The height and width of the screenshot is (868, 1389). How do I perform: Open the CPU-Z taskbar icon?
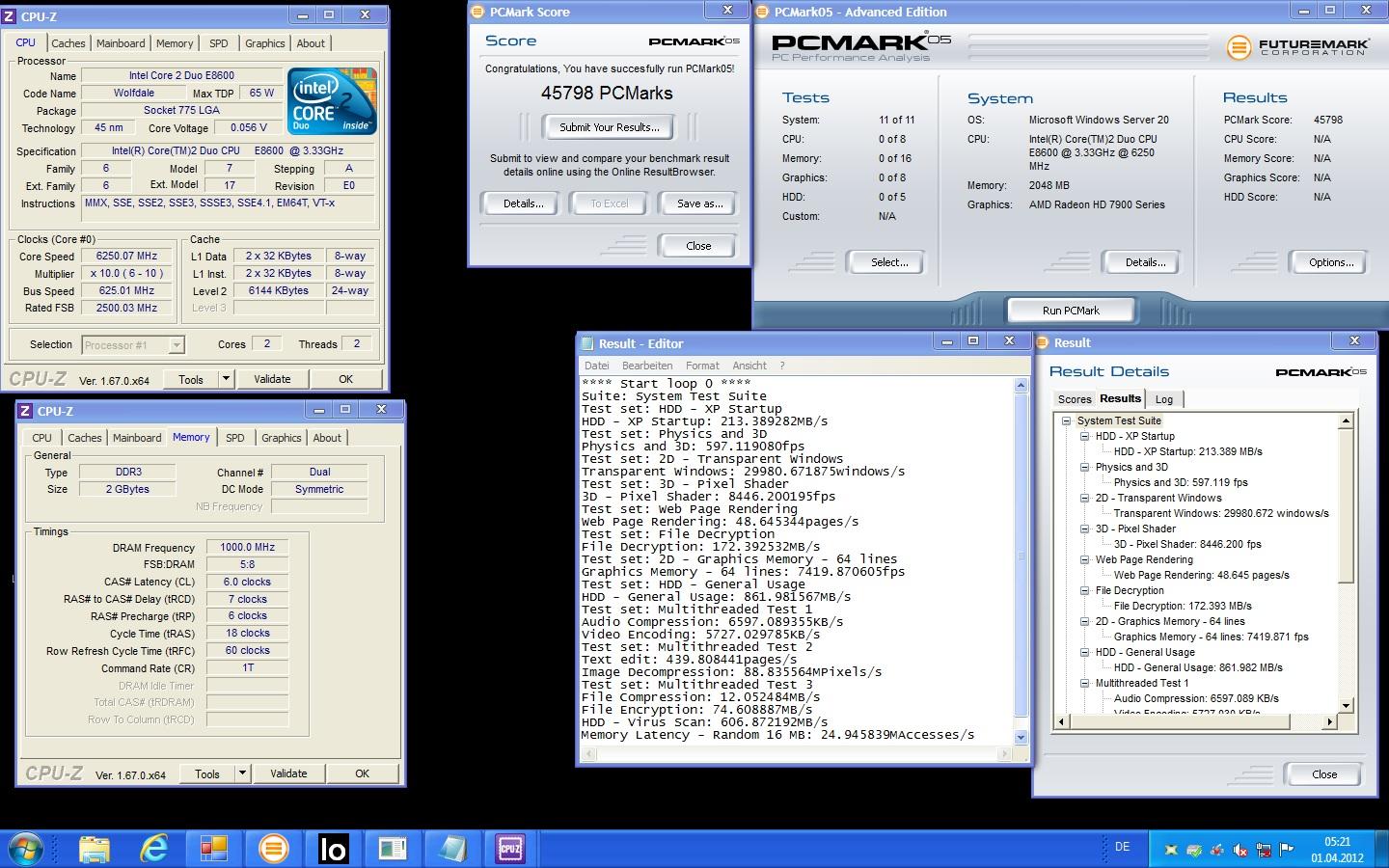pyautogui.click(x=510, y=849)
